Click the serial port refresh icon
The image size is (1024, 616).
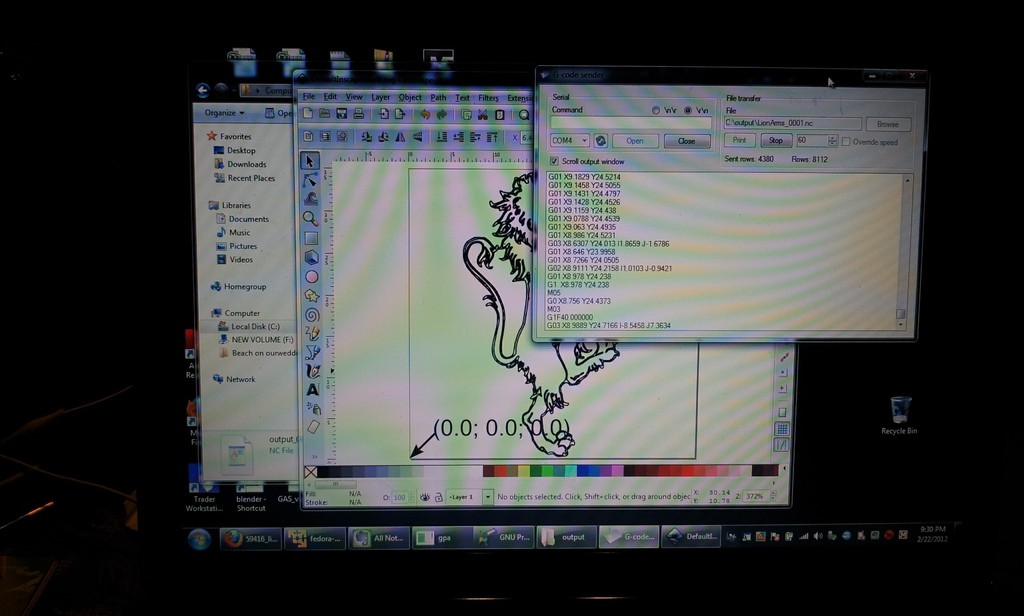[601, 141]
